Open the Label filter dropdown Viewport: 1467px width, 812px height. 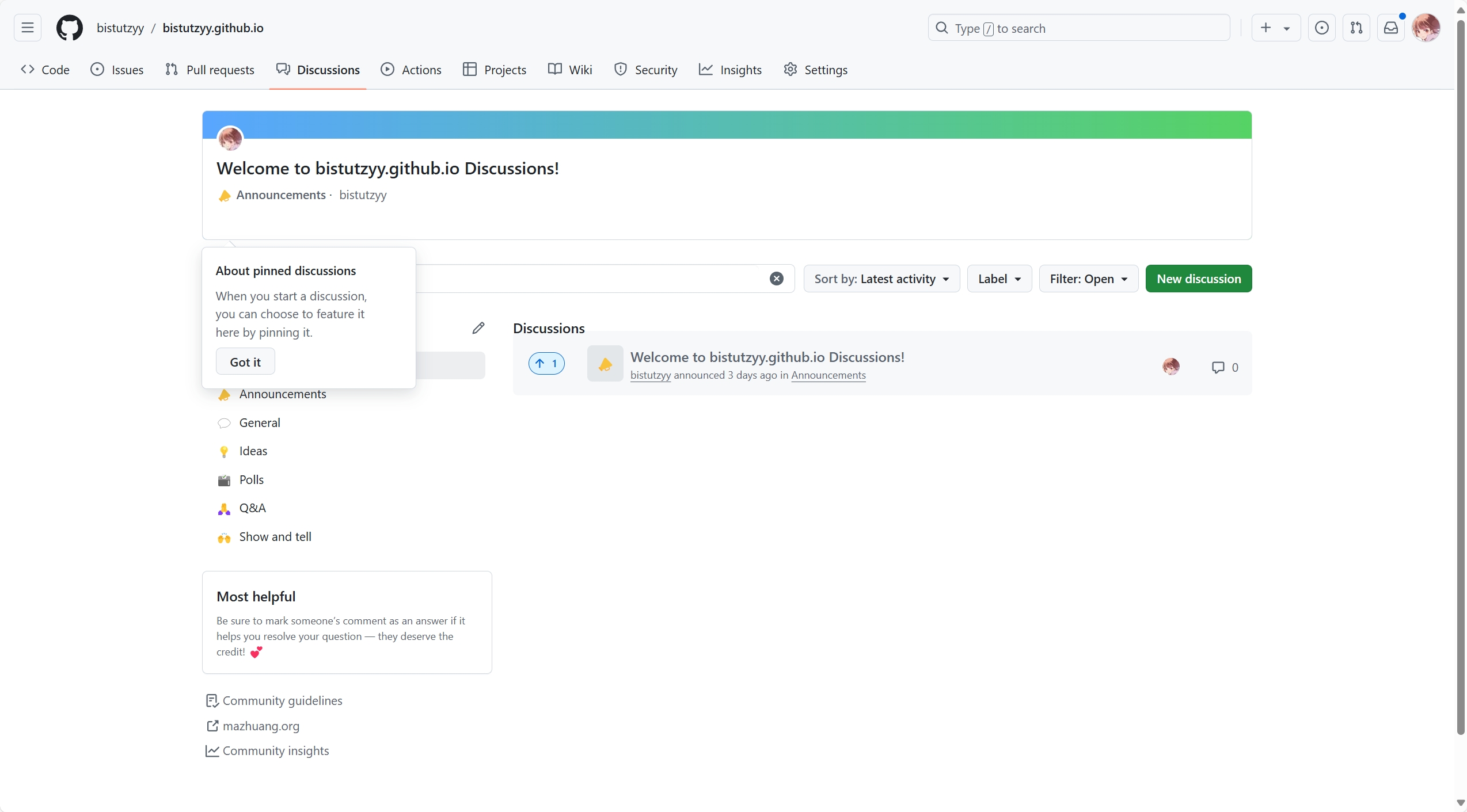pyautogui.click(x=999, y=279)
